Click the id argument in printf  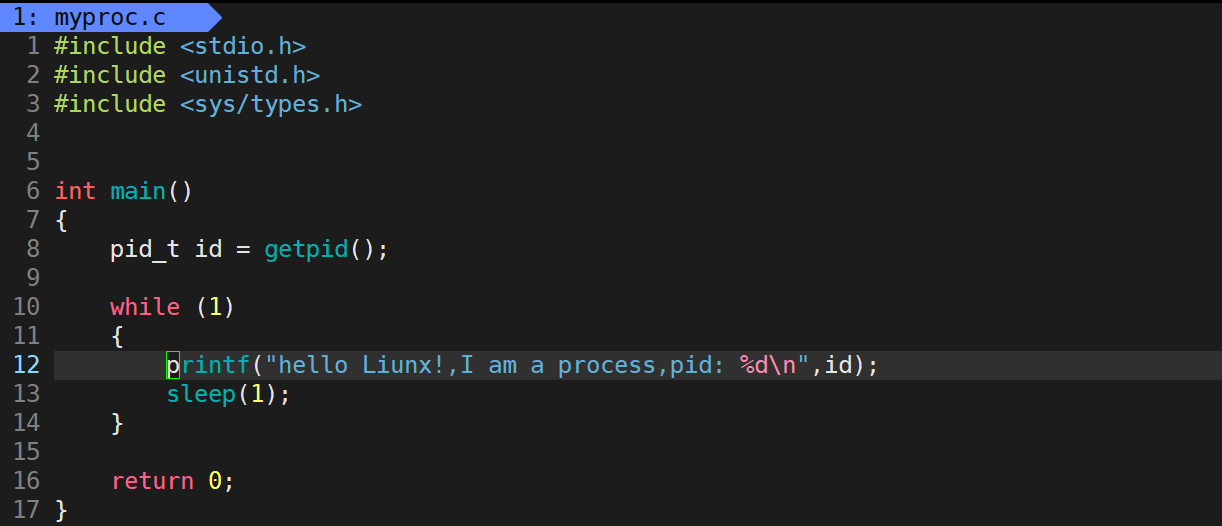pyautogui.click(x=837, y=365)
